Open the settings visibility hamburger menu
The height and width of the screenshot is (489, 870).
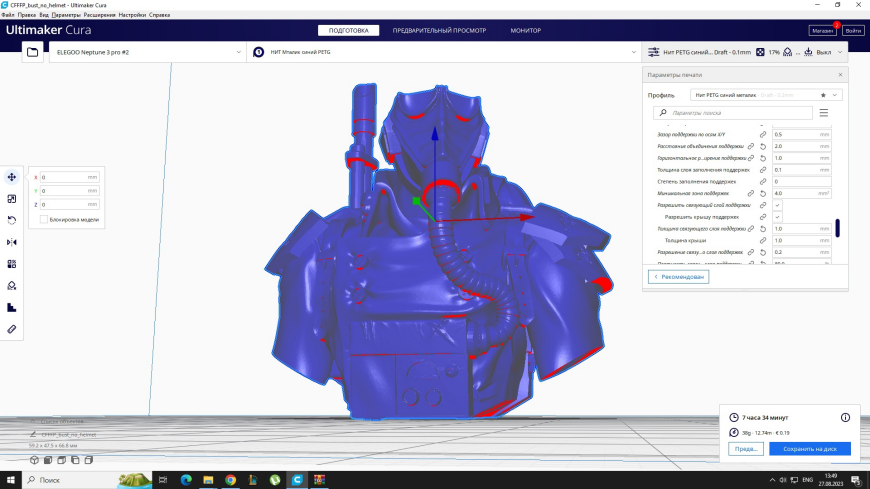click(x=824, y=113)
